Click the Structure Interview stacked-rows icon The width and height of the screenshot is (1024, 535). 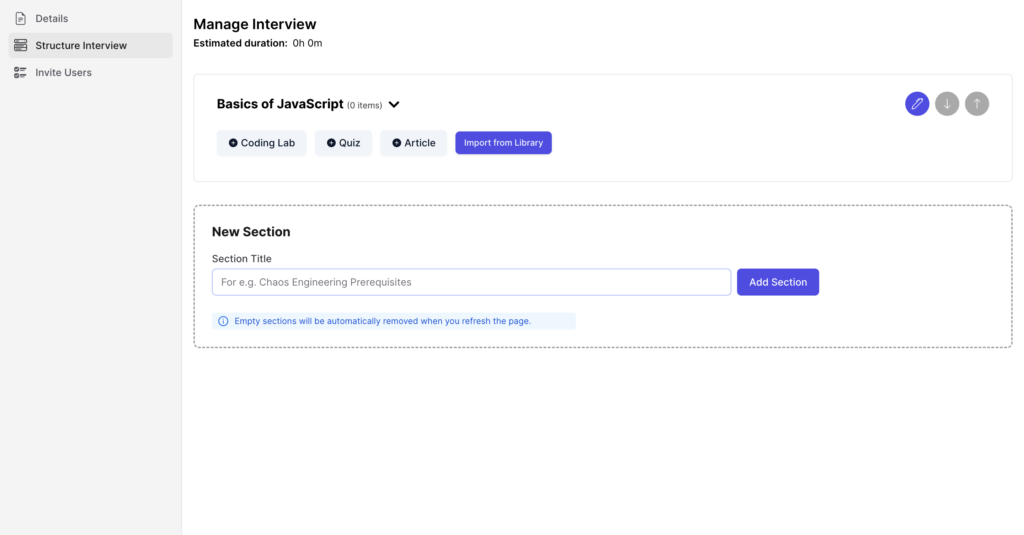coord(20,45)
